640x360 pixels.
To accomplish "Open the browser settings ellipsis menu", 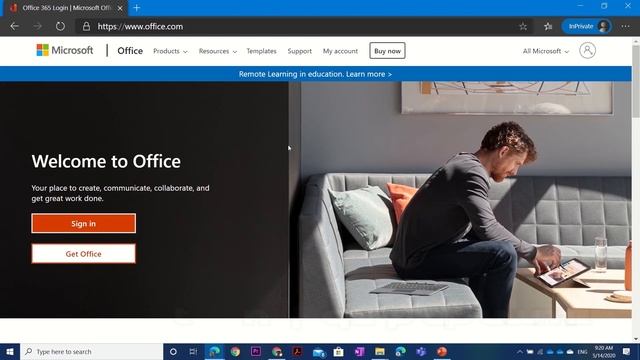I will point(625,27).
